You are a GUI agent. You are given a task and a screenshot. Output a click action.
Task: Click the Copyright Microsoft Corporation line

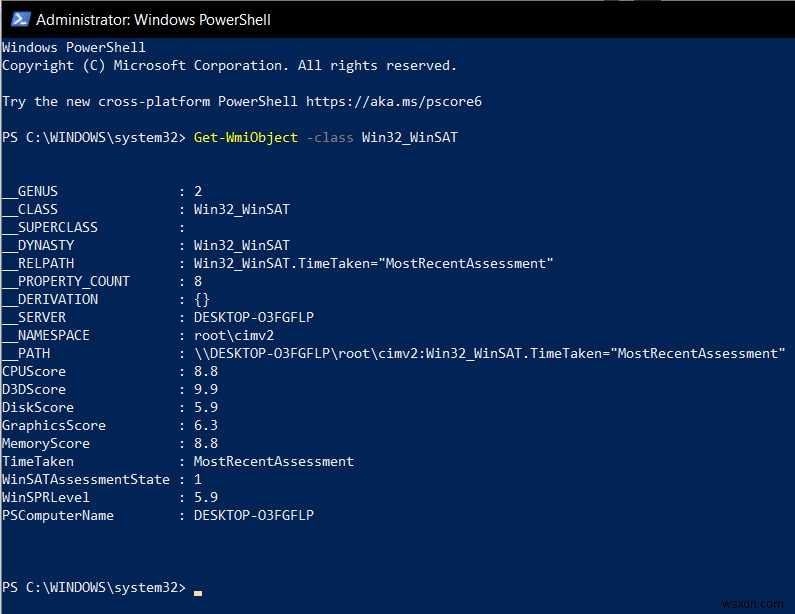229,65
